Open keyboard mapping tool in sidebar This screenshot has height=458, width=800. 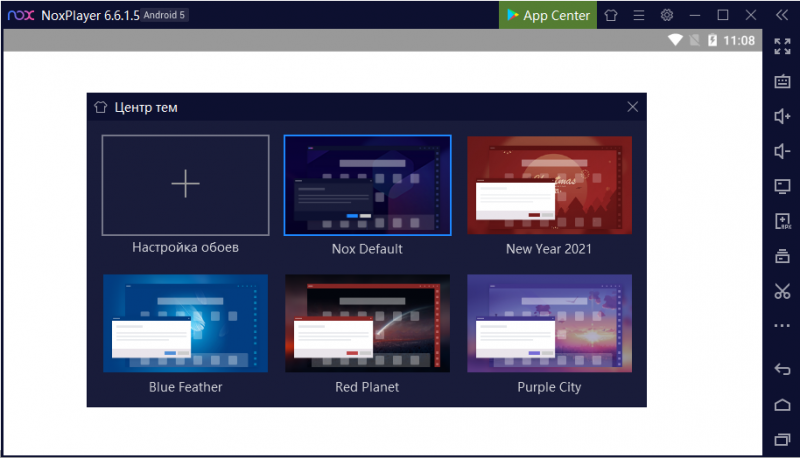click(x=782, y=82)
